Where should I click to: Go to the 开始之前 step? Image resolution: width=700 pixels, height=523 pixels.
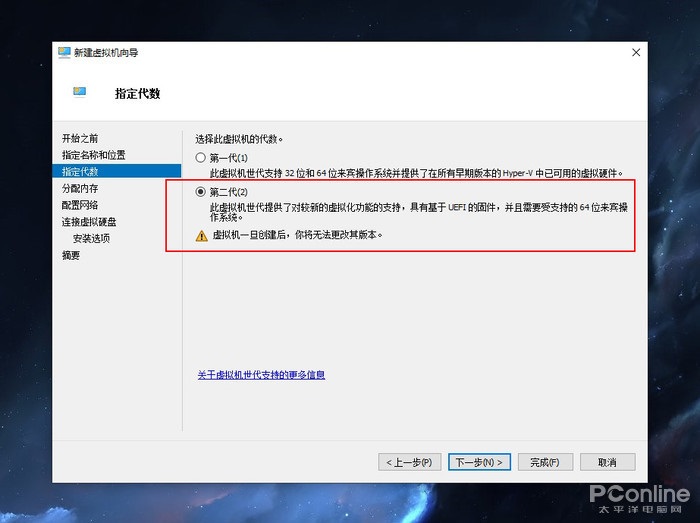[x=80, y=138]
